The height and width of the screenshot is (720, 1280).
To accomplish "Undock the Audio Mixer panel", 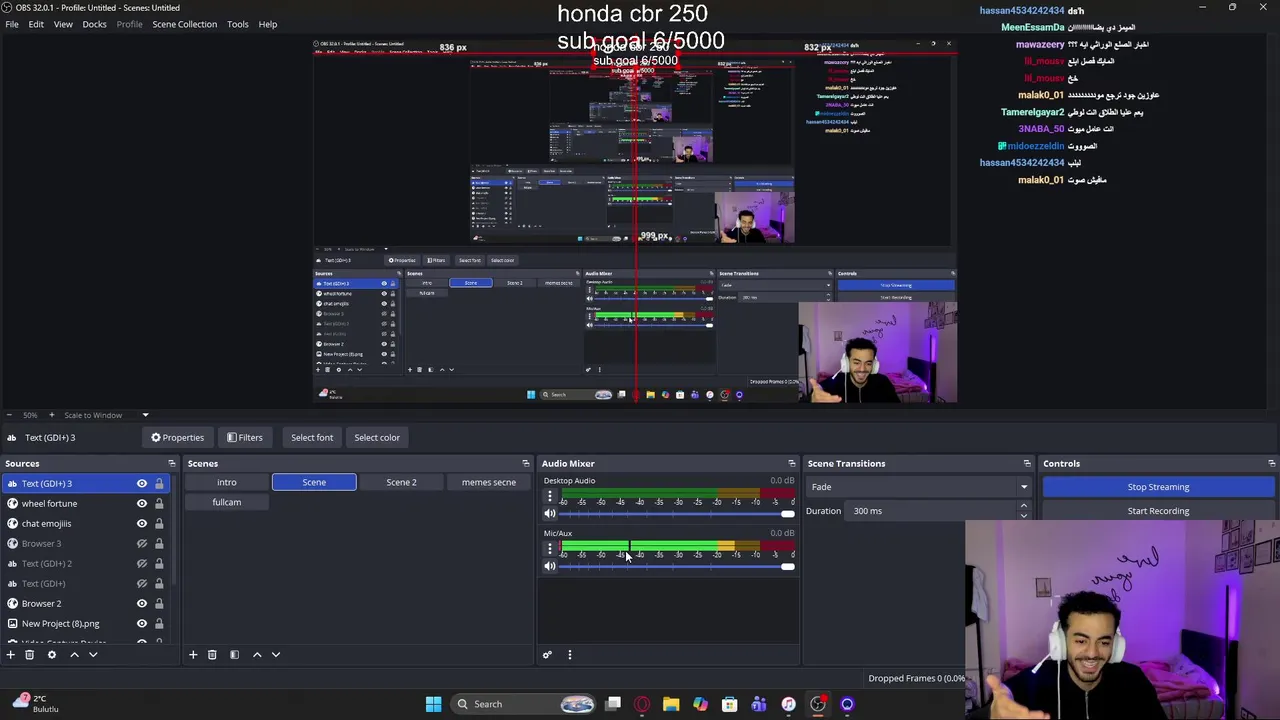I will pyautogui.click(x=792, y=463).
